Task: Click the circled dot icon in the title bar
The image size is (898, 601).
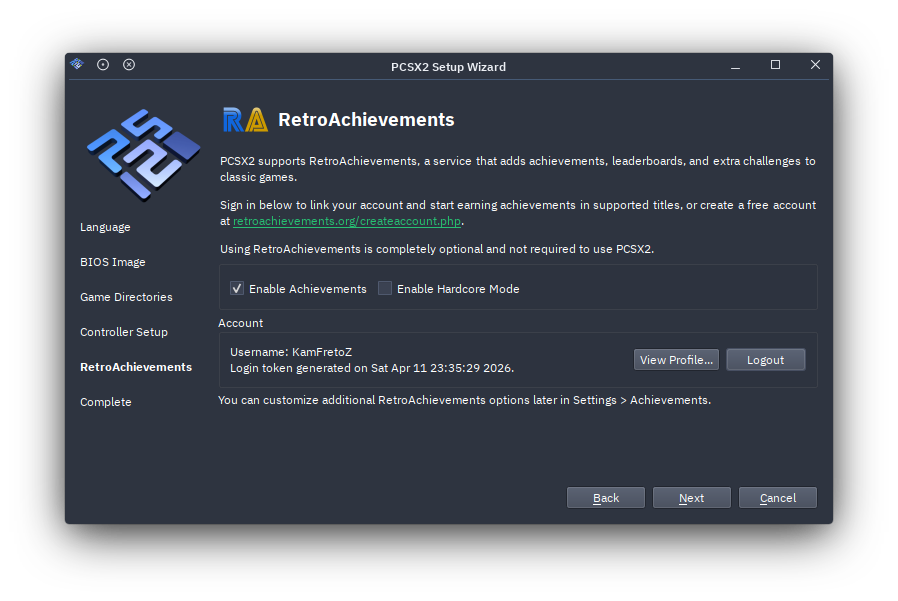Action: click(x=103, y=64)
